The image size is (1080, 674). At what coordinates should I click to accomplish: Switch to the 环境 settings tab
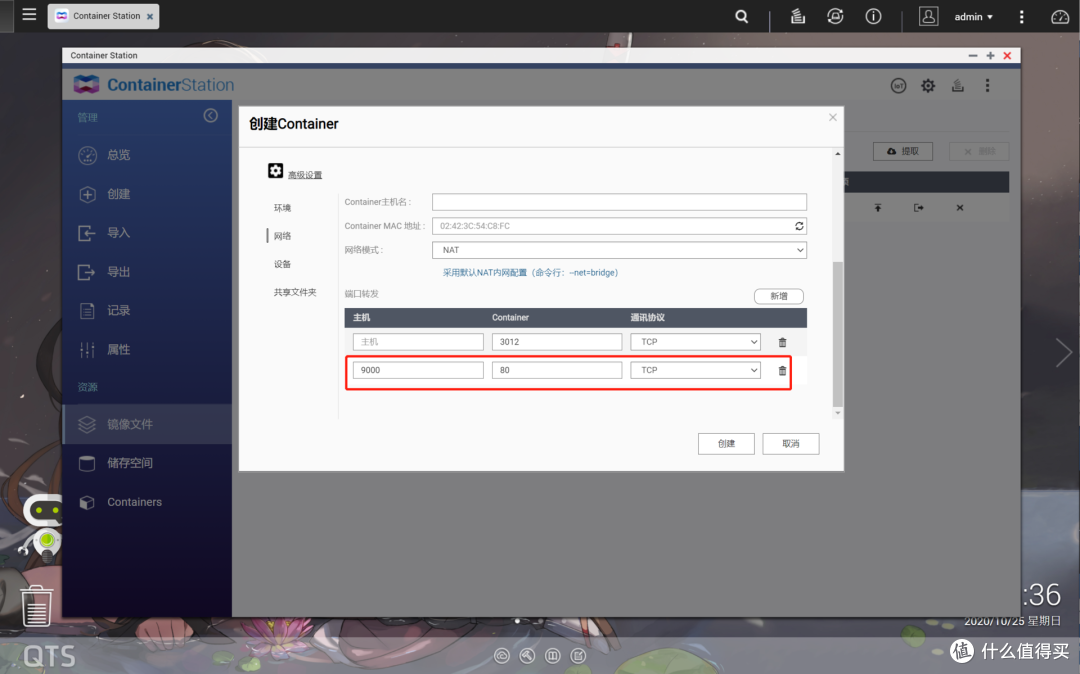(282, 208)
